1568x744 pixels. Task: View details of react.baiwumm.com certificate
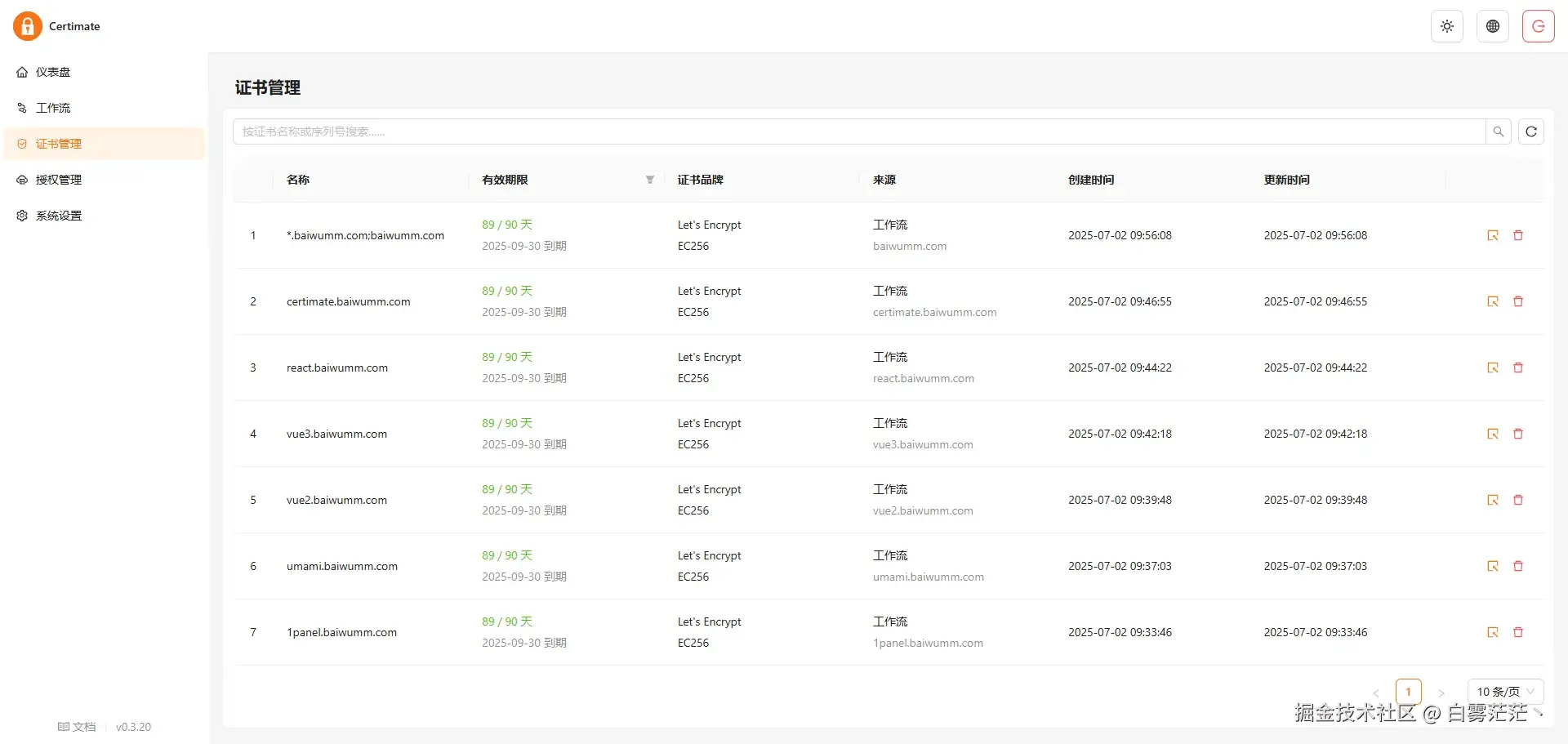click(x=1493, y=368)
